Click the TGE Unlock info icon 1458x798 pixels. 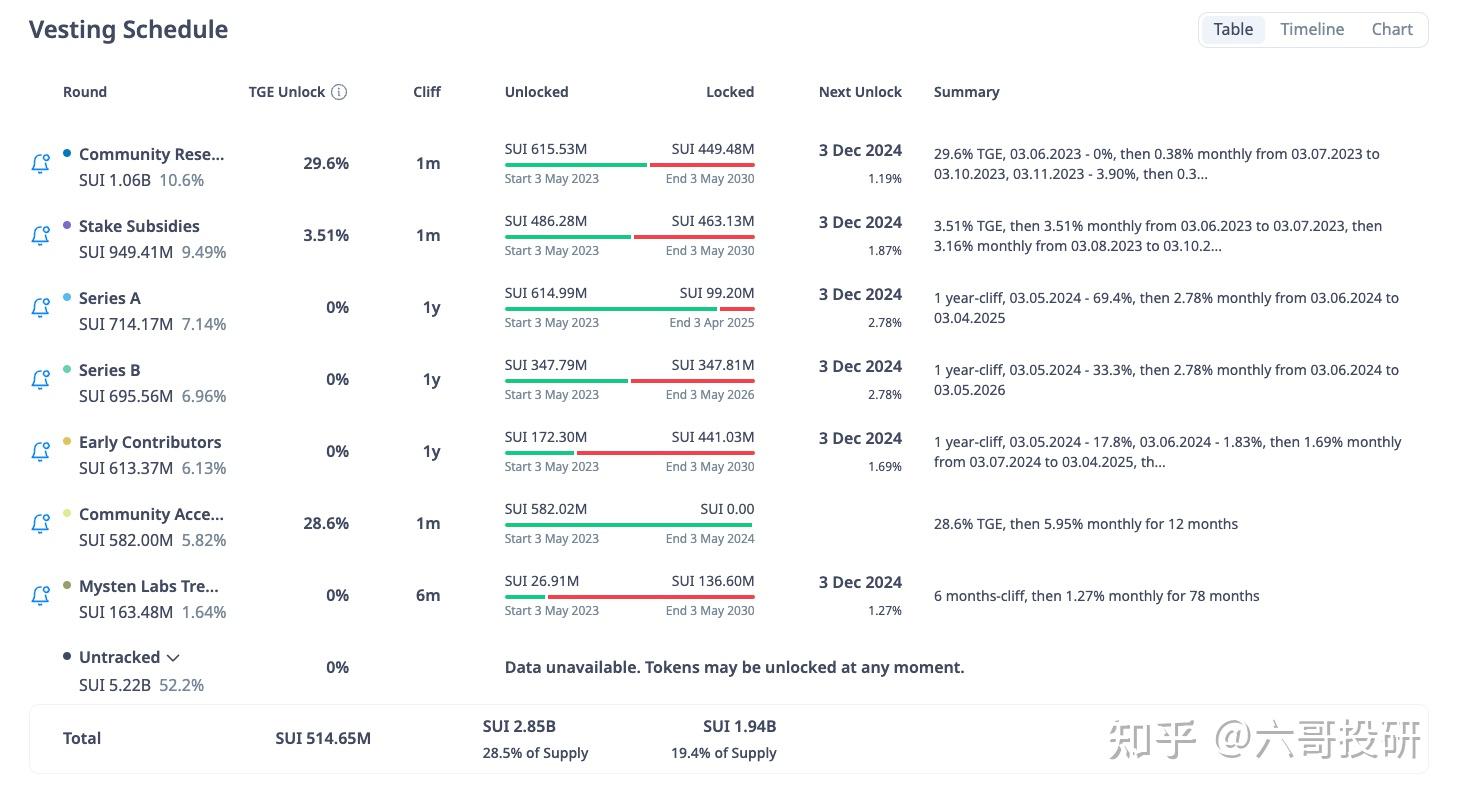tap(339, 92)
